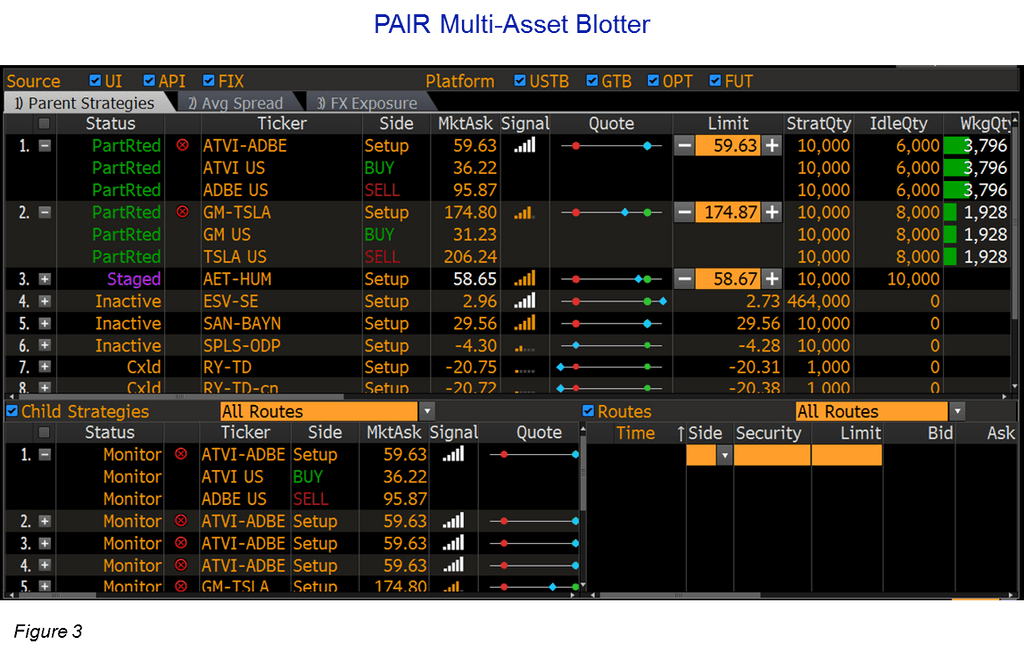Click the signal bars for the GM-TSLA child strategy

(x=452, y=587)
